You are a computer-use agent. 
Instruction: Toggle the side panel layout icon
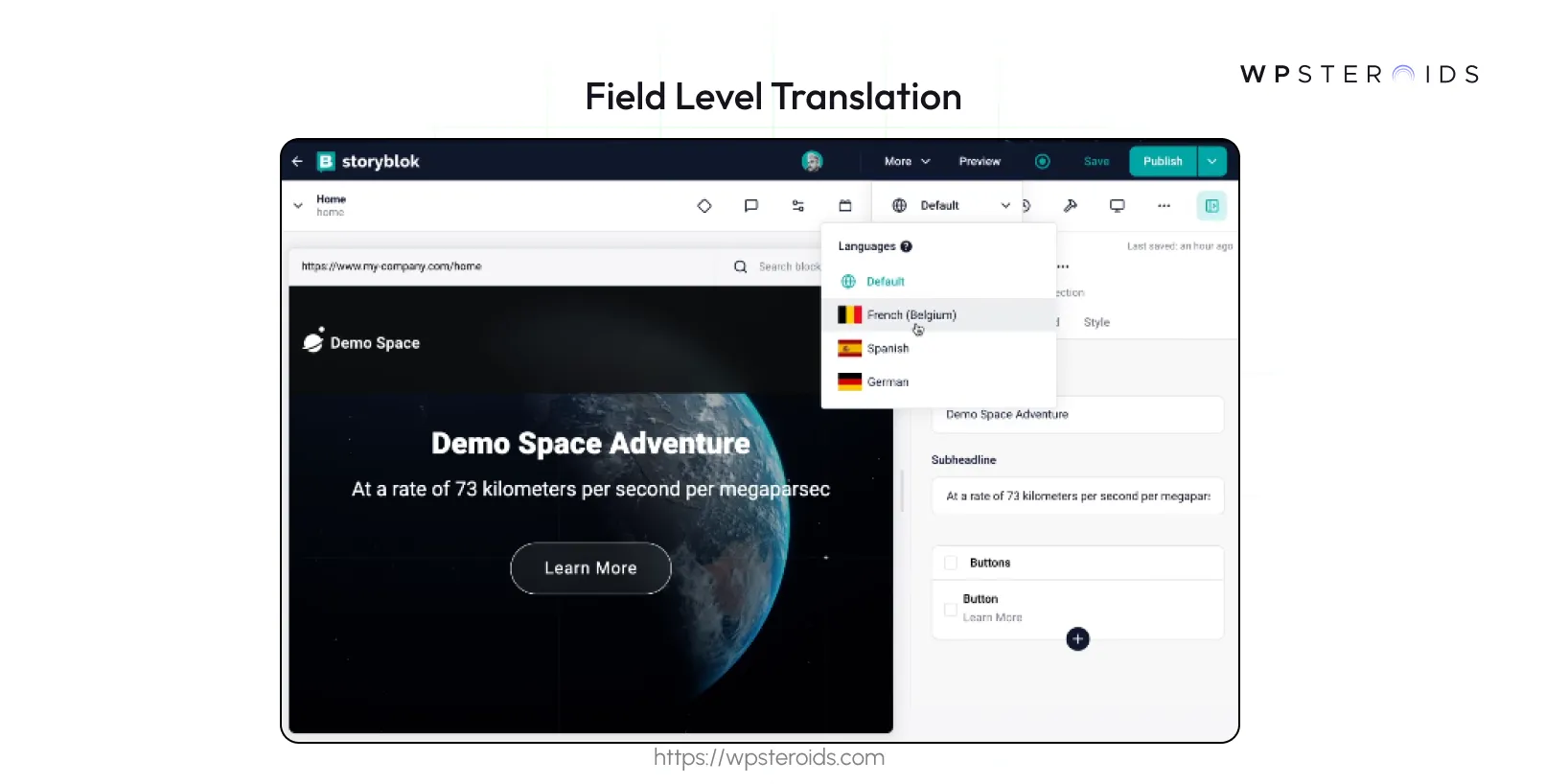[1211, 206]
